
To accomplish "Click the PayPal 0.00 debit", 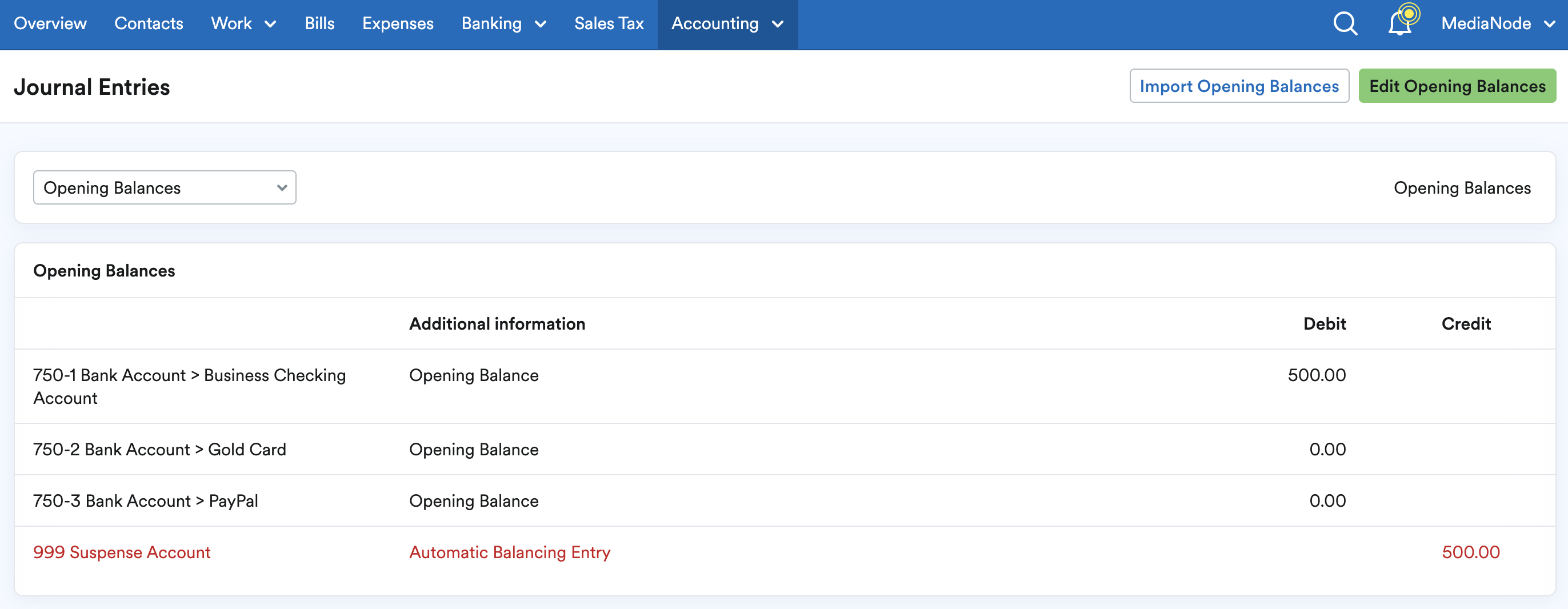I will click(x=1327, y=502).
